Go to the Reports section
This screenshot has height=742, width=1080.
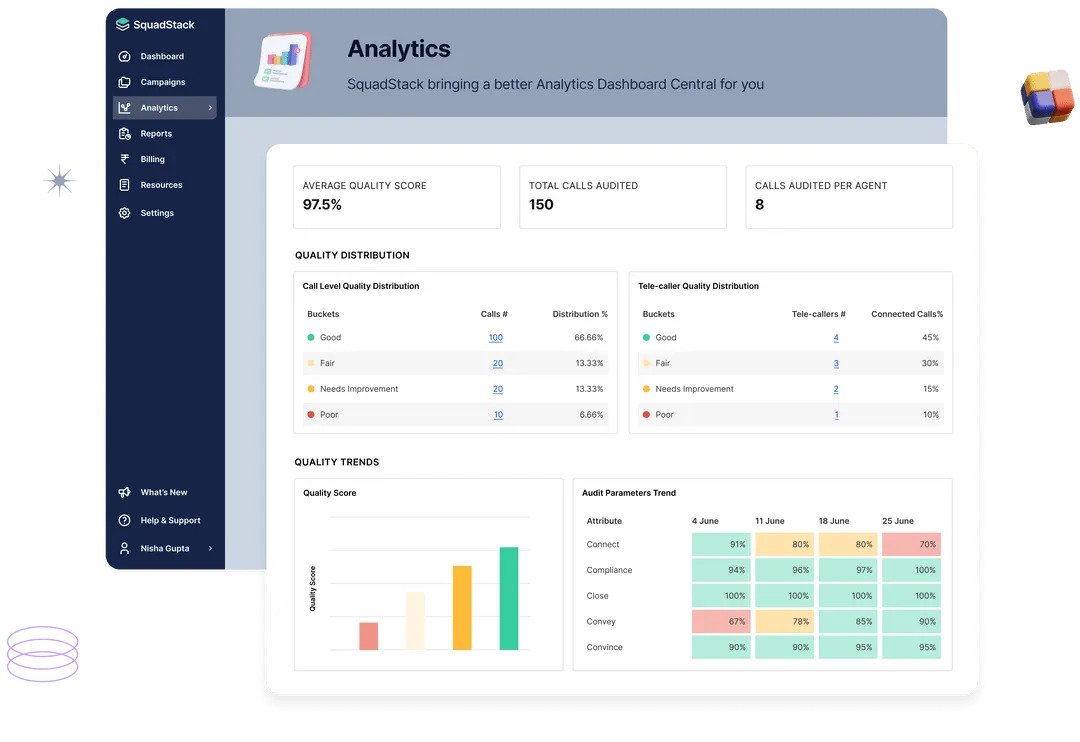point(156,134)
